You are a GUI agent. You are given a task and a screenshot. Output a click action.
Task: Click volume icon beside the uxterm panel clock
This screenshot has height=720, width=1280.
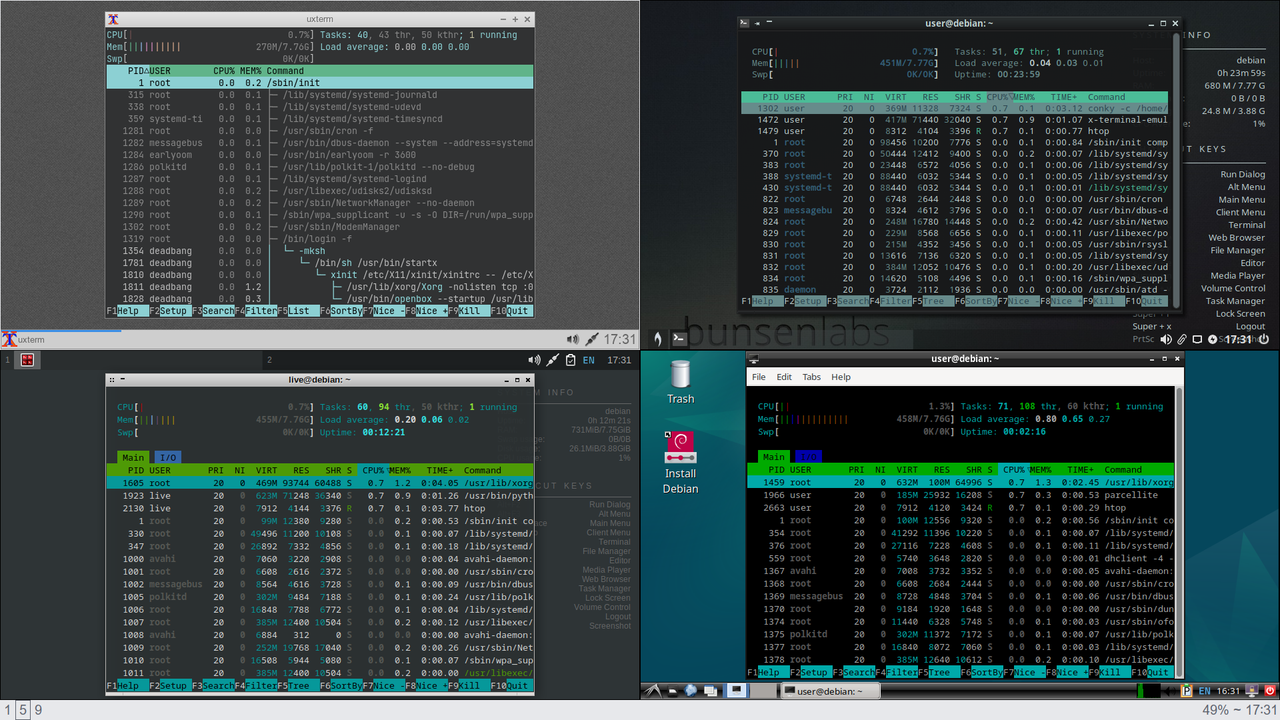574,340
